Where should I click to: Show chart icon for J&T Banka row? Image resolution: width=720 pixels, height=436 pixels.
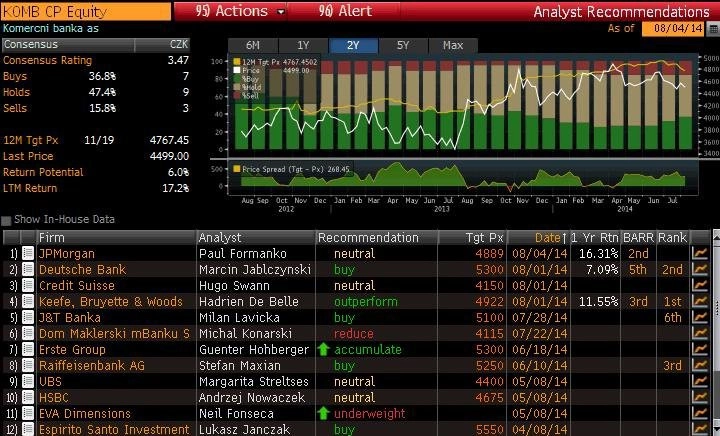(x=700, y=318)
